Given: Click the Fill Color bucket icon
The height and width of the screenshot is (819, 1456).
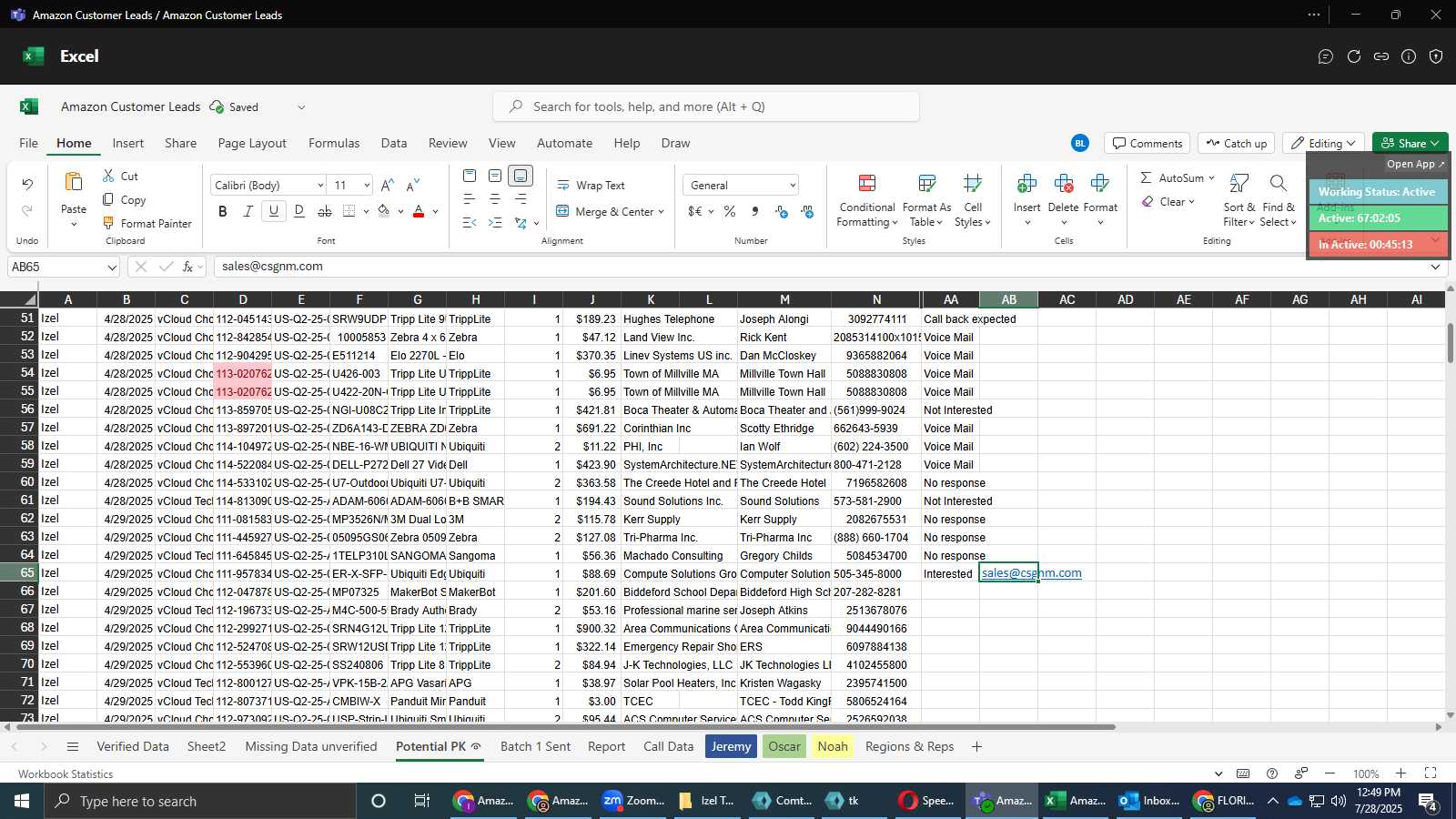Looking at the screenshot, I should point(384,211).
